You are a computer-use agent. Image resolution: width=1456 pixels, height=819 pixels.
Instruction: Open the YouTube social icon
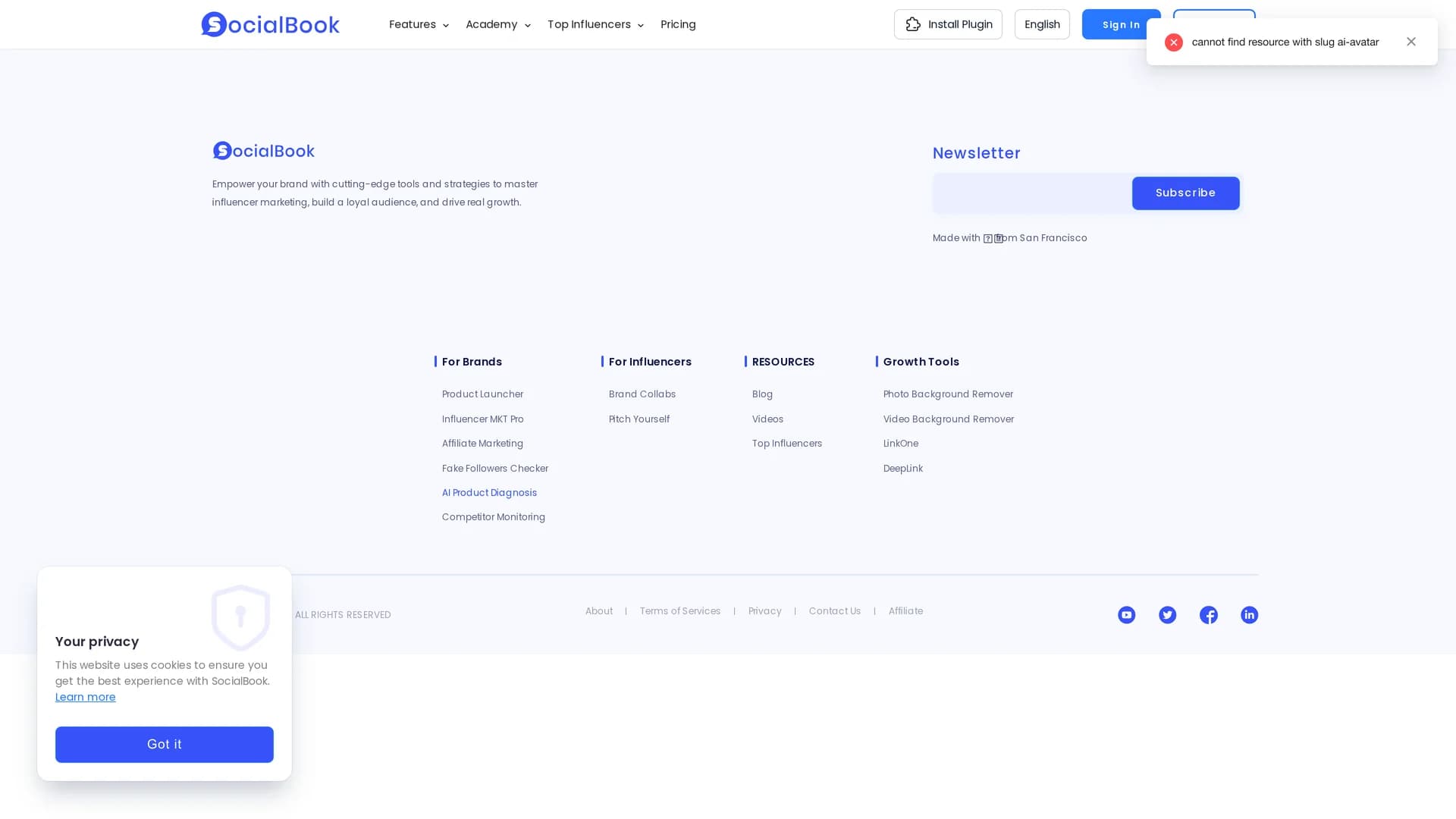(1126, 615)
